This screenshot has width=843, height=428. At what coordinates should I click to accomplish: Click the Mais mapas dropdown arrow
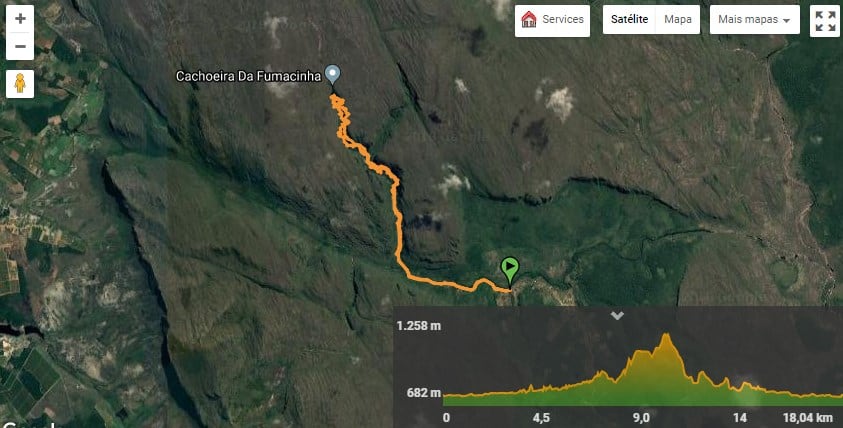point(787,20)
